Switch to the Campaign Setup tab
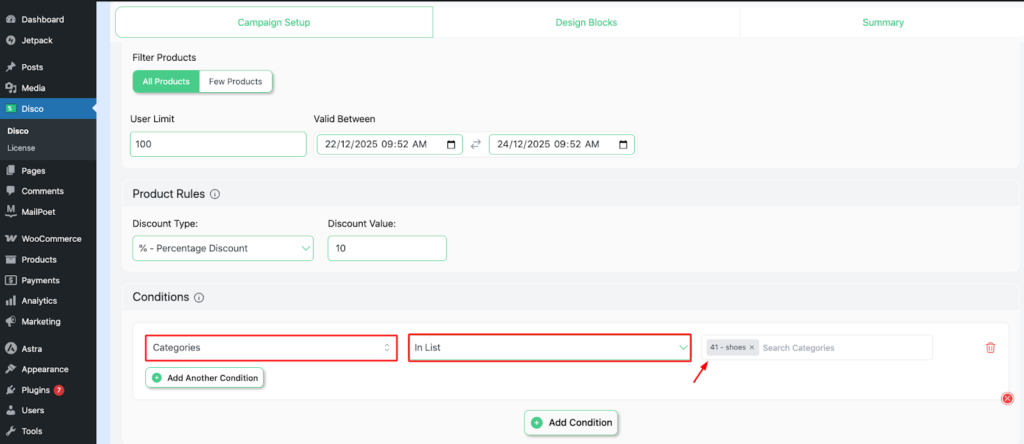 click(274, 22)
